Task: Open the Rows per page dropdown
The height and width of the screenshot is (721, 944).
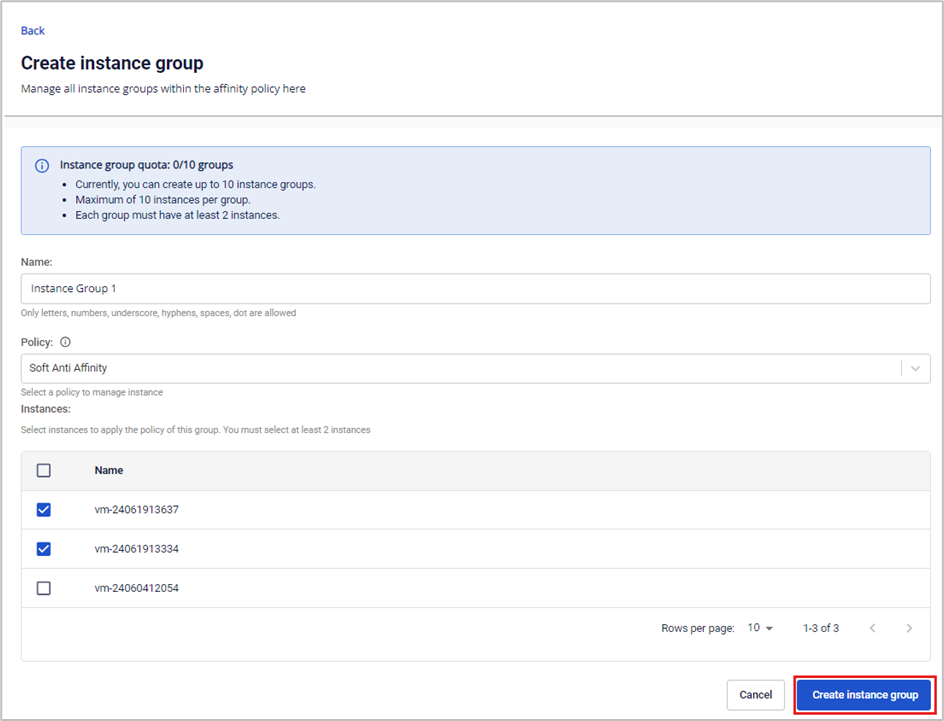Action: (760, 628)
